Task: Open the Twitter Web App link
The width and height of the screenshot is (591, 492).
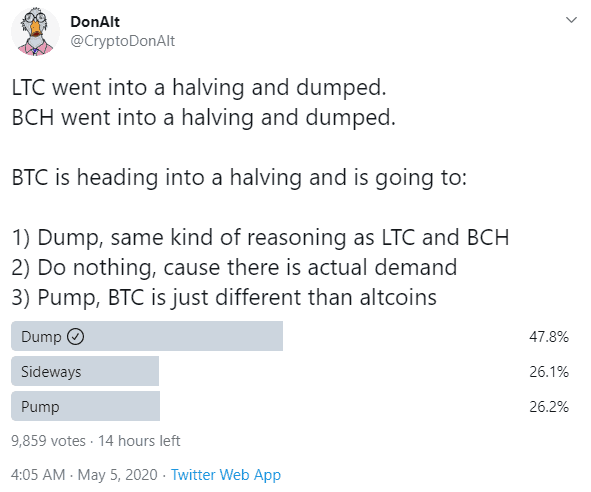Action: click(226, 475)
